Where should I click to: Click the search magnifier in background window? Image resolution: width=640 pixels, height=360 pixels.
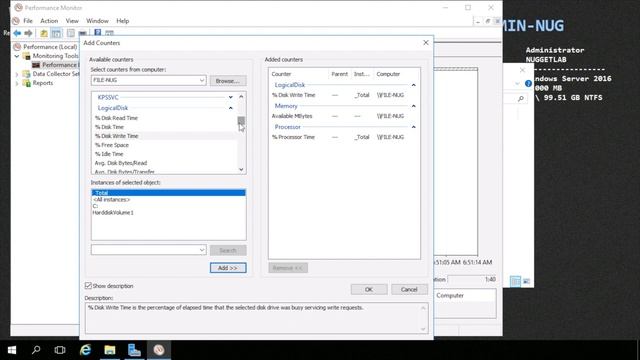tap(521, 99)
